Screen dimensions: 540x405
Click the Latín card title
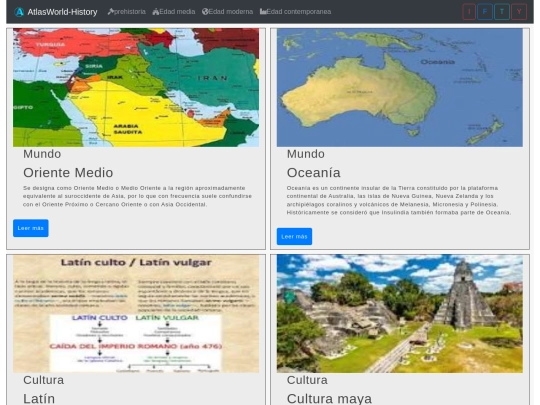[39, 399]
